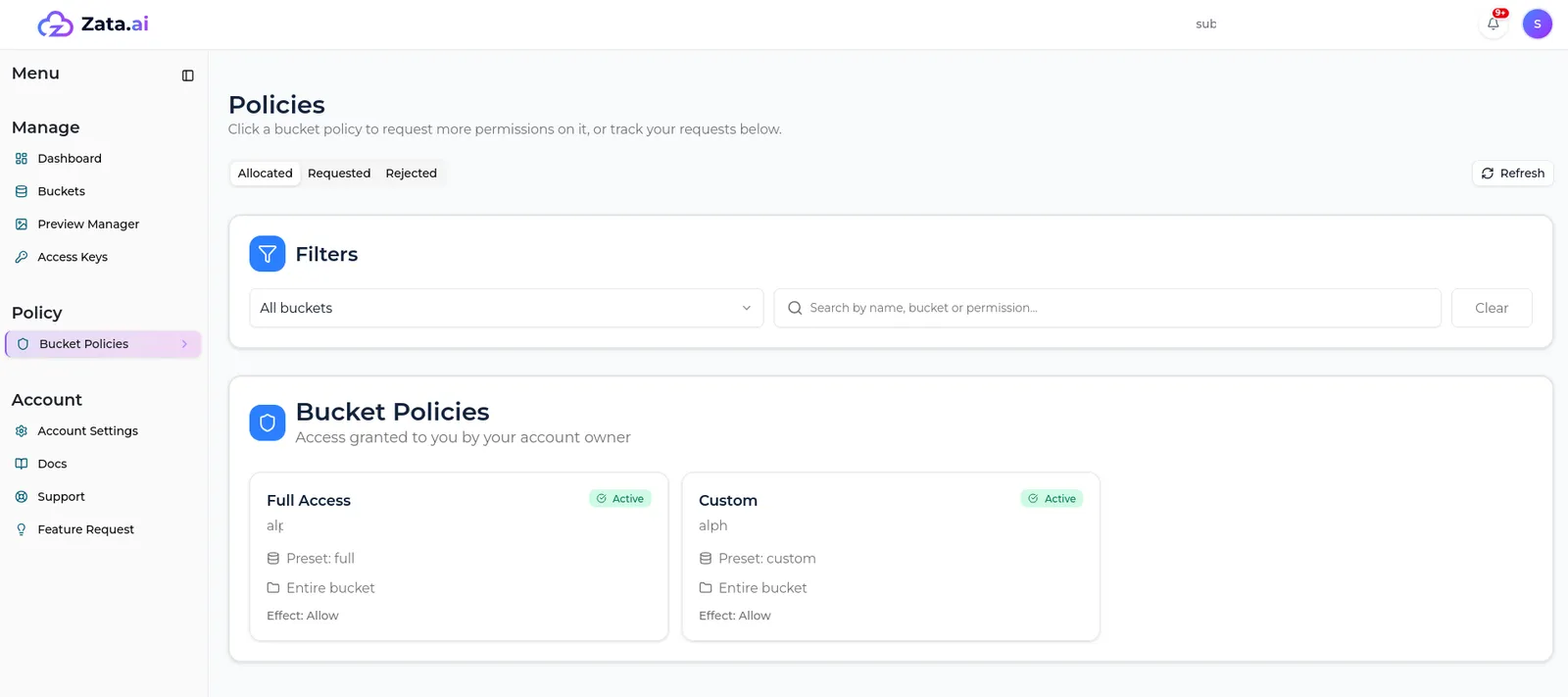Expand the Bucket Policies sidebar chevron
This screenshot has width=1568, height=697.
[x=184, y=344]
